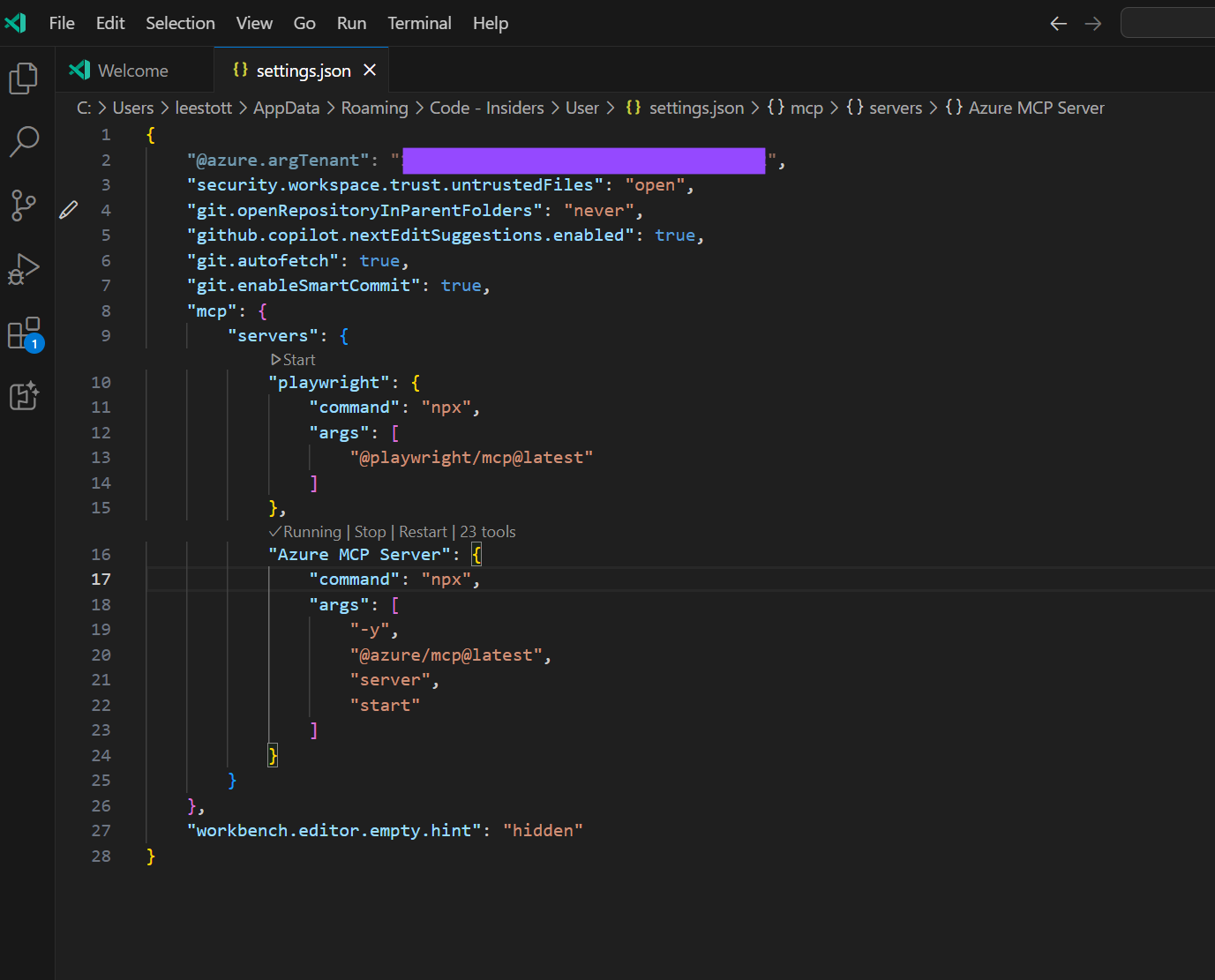Viewport: 1215px width, 980px height.
Task: Open the Search view icon
Action: [x=24, y=141]
